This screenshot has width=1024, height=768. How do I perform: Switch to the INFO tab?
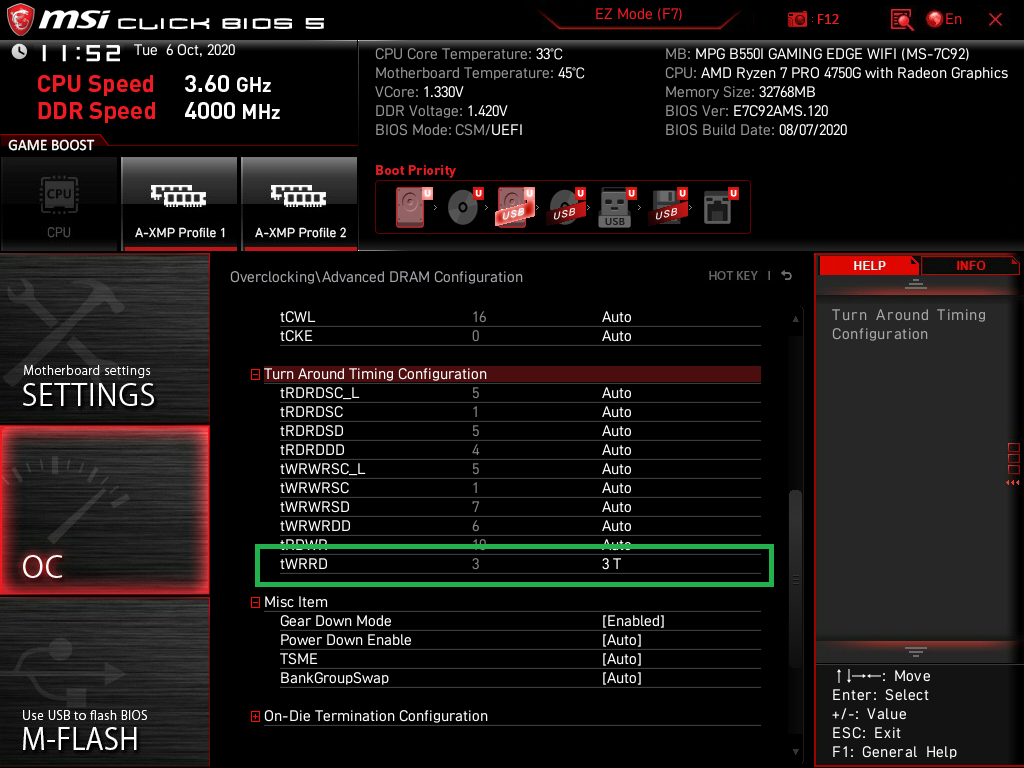(x=970, y=266)
